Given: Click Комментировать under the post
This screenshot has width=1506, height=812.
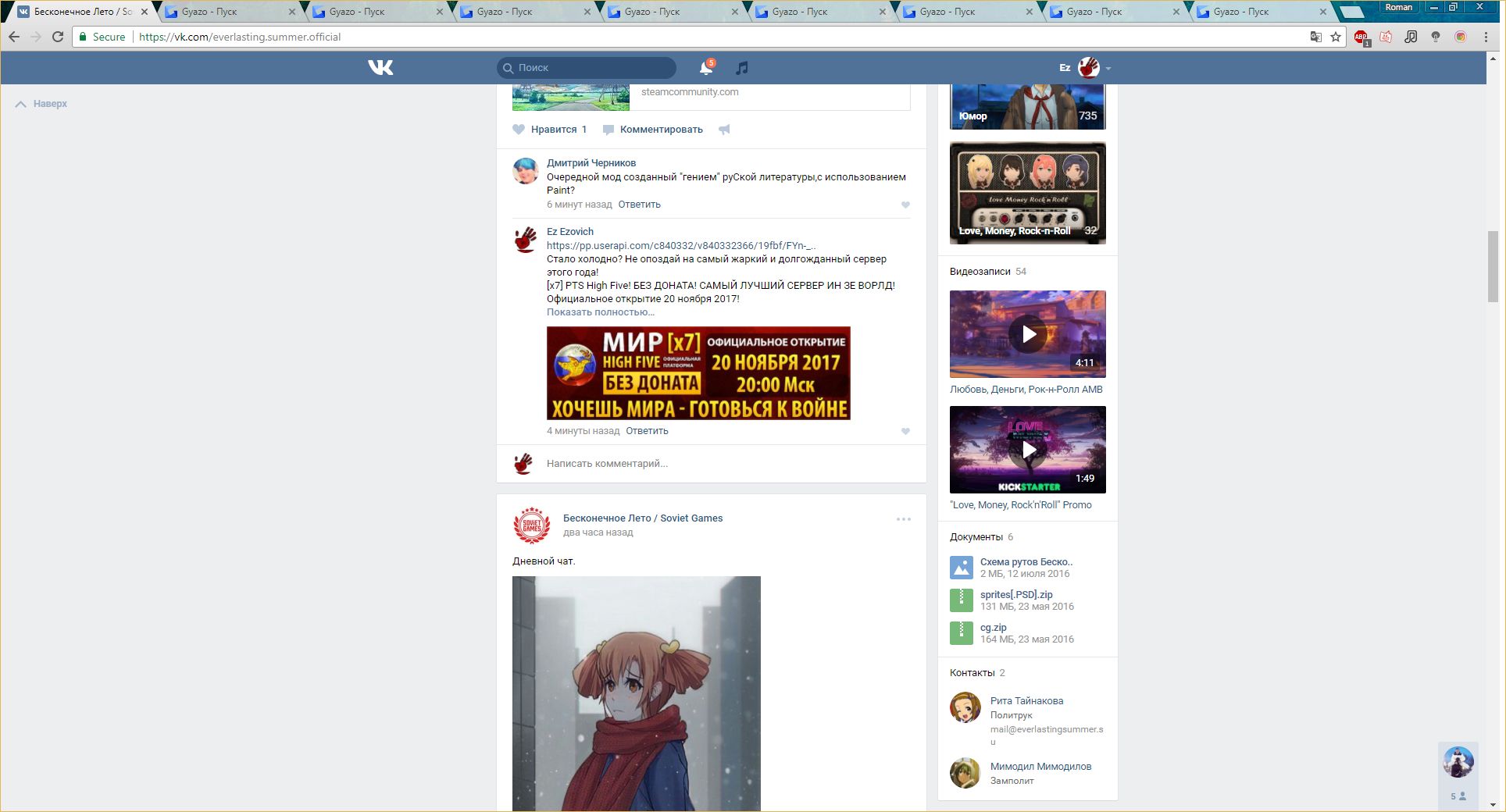Looking at the screenshot, I should pos(661,130).
